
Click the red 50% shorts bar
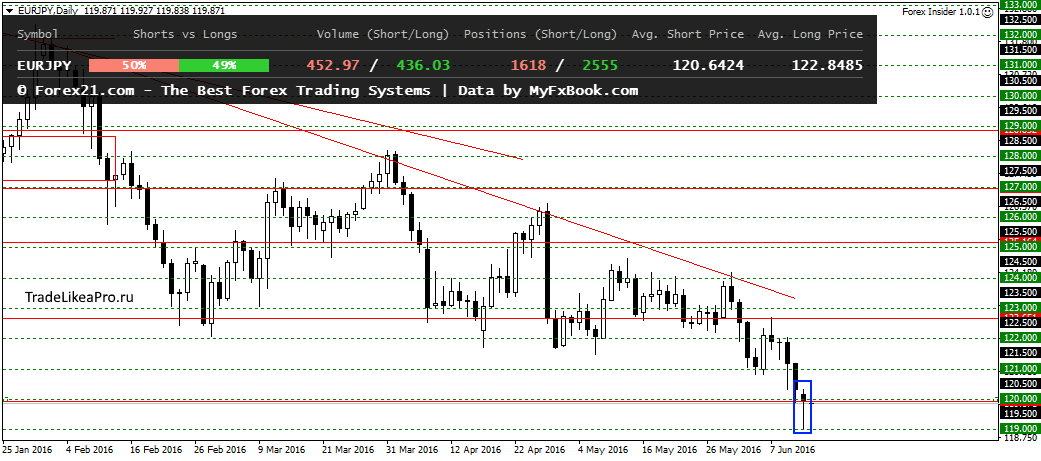pos(133,65)
